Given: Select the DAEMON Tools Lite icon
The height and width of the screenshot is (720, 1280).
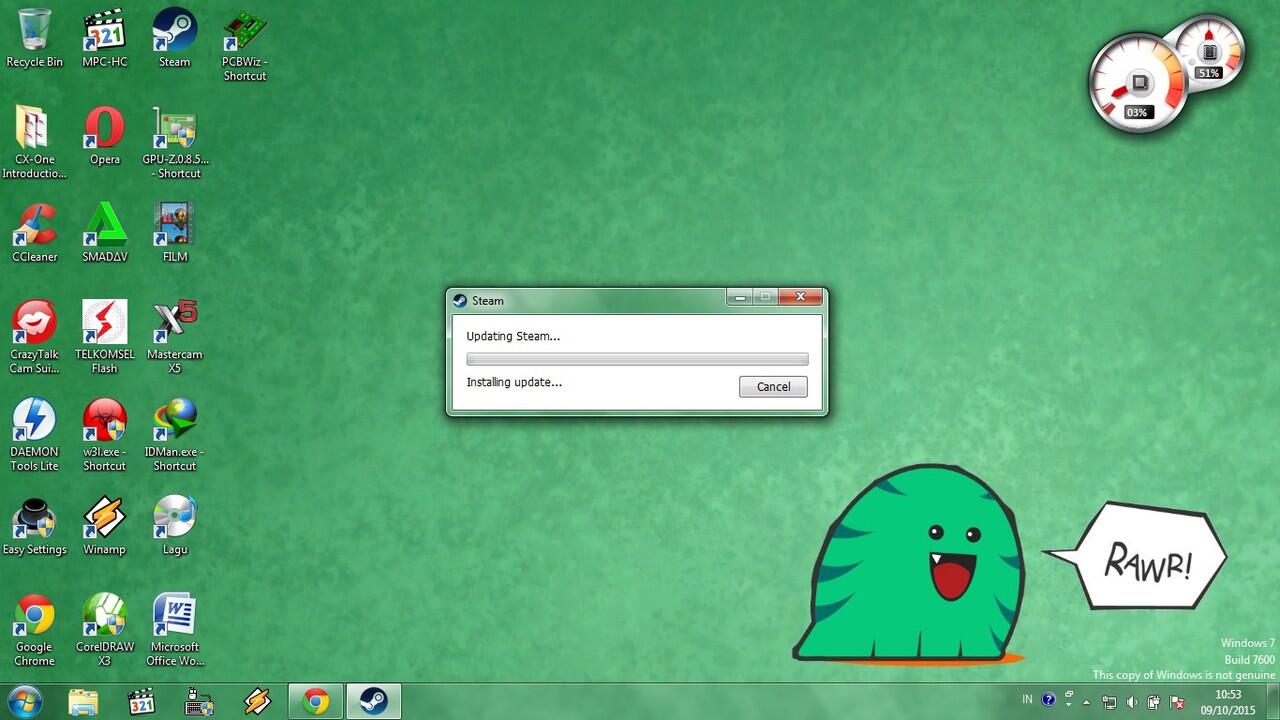Looking at the screenshot, I should (35, 435).
